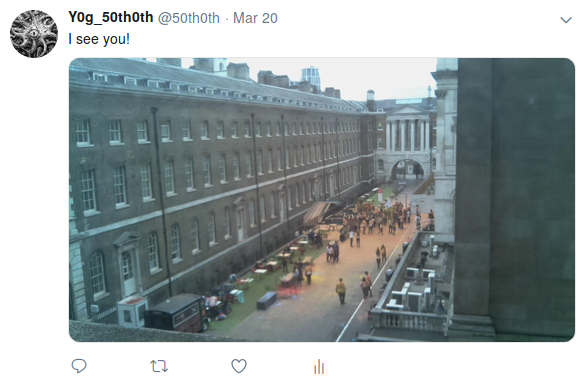Like the tweet with the heart icon
The height and width of the screenshot is (381, 585).
(239, 366)
